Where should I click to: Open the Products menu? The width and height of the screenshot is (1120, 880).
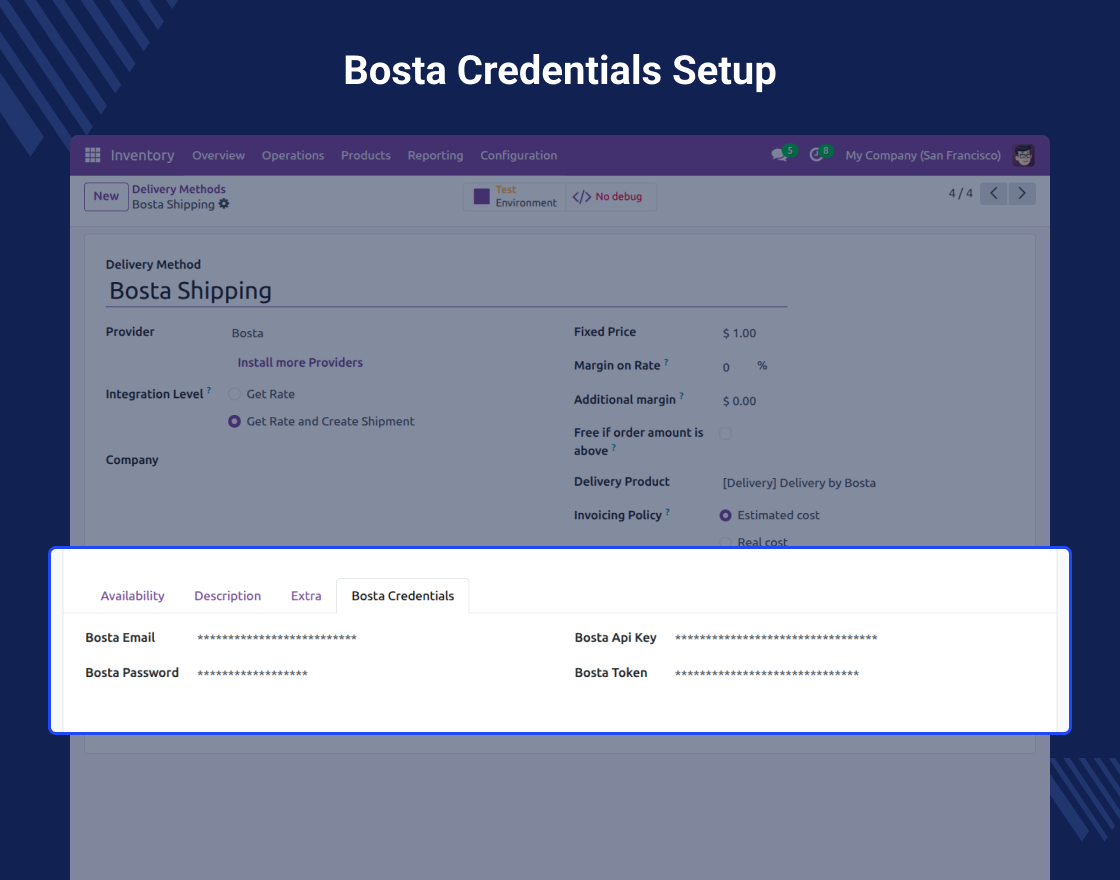coord(366,155)
